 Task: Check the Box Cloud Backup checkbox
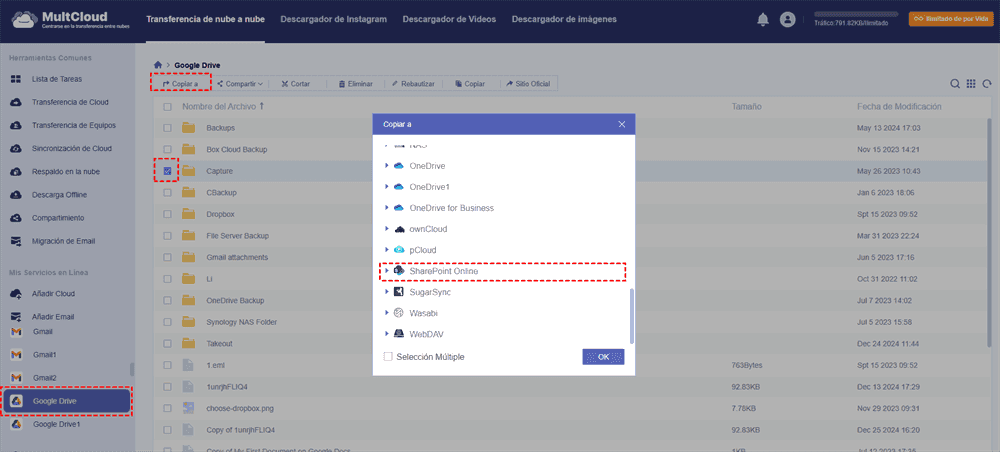(x=167, y=149)
